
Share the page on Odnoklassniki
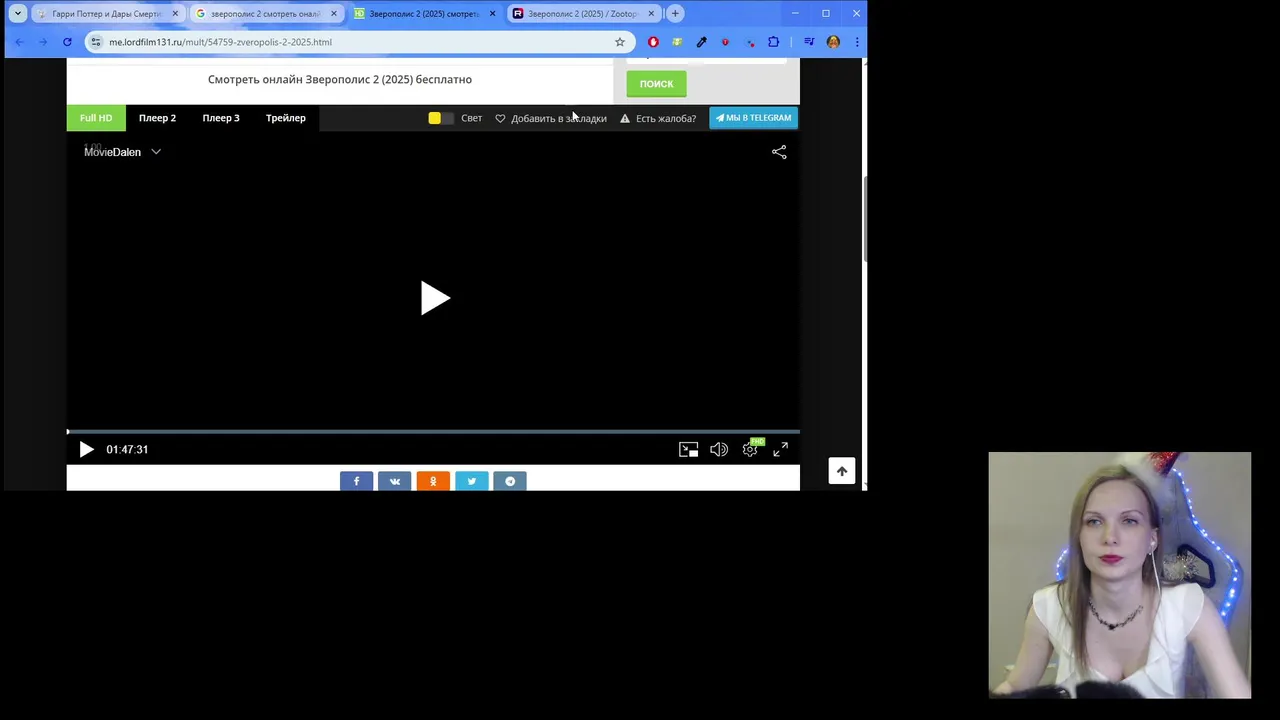point(433,481)
